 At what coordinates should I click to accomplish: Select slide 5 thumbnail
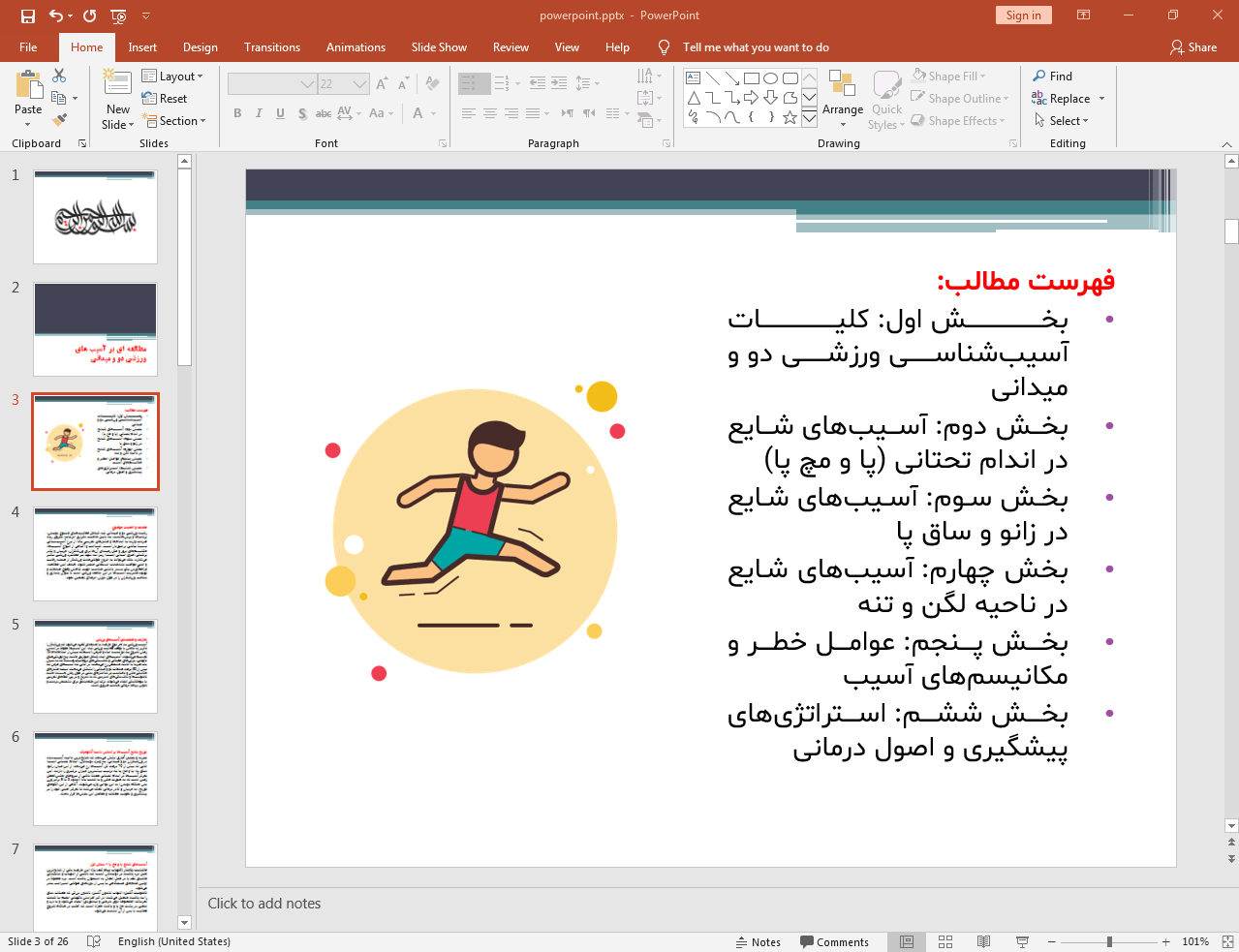click(95, 666)
